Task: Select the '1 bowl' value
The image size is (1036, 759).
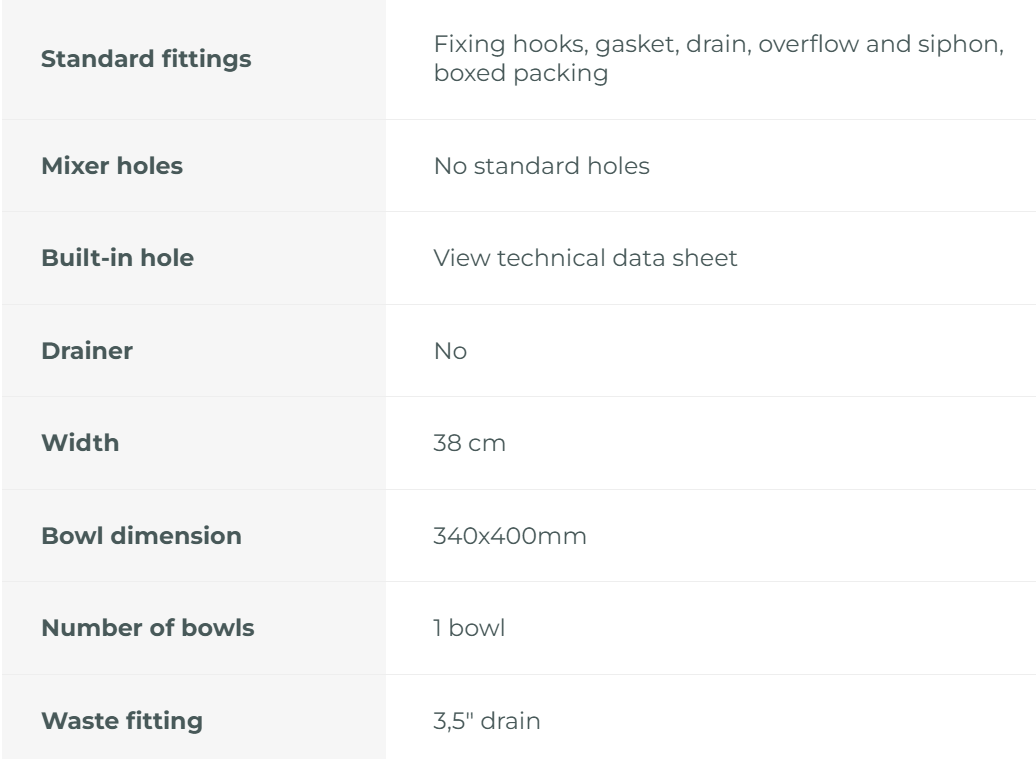Action: (x=471, y=628)
